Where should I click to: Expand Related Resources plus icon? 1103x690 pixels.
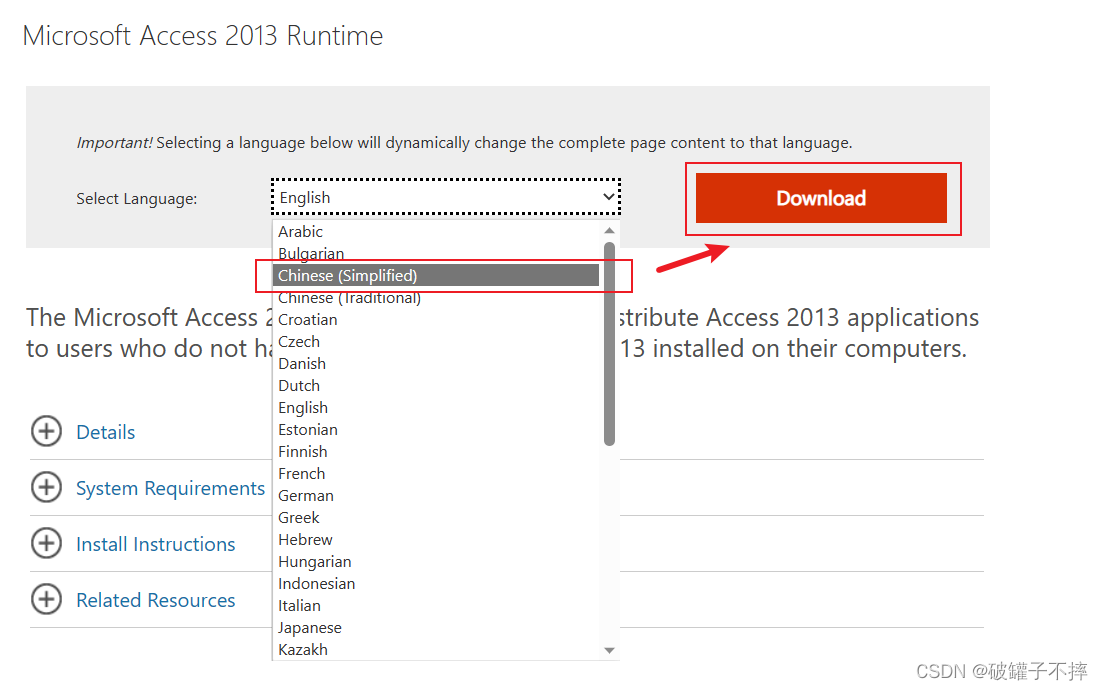46,599
